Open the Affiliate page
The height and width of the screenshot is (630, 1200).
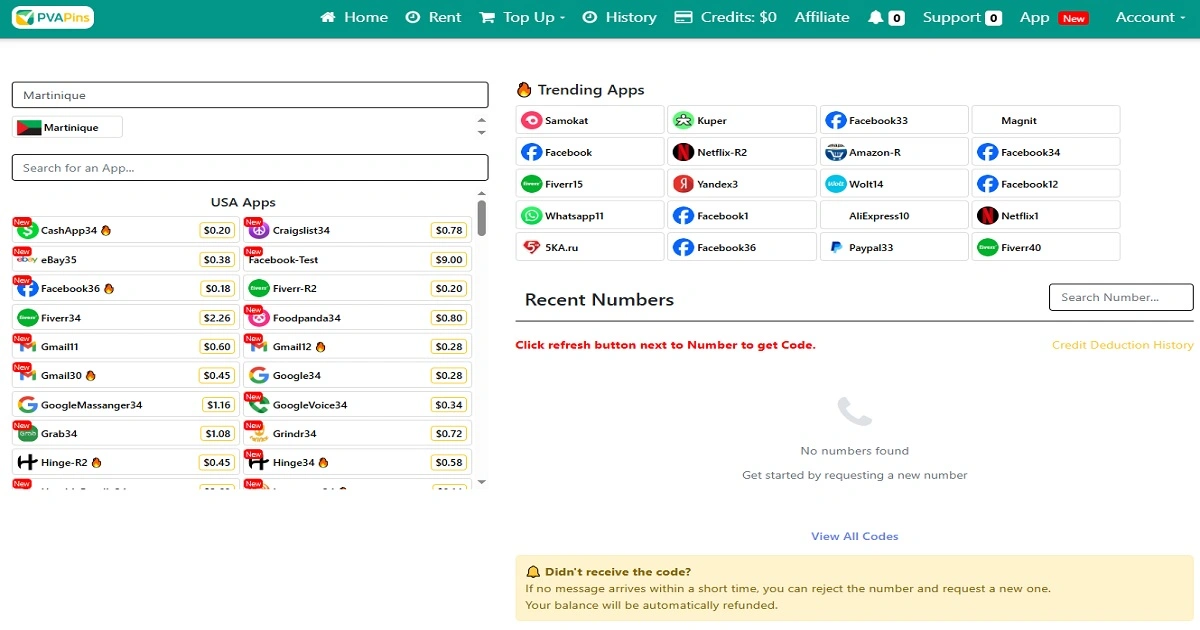822,17
